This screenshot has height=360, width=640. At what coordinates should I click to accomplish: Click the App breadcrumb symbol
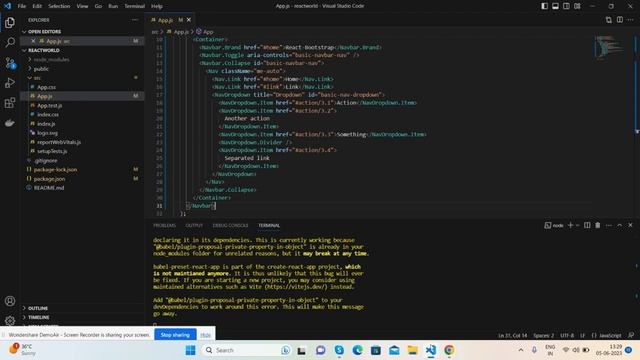[x=205, y=31]
